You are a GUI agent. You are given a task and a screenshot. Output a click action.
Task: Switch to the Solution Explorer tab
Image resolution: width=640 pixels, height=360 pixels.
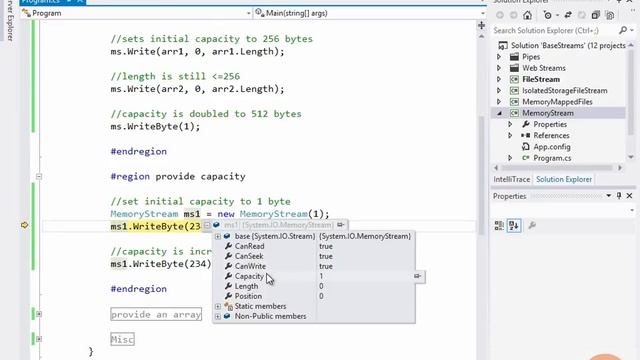564,180
